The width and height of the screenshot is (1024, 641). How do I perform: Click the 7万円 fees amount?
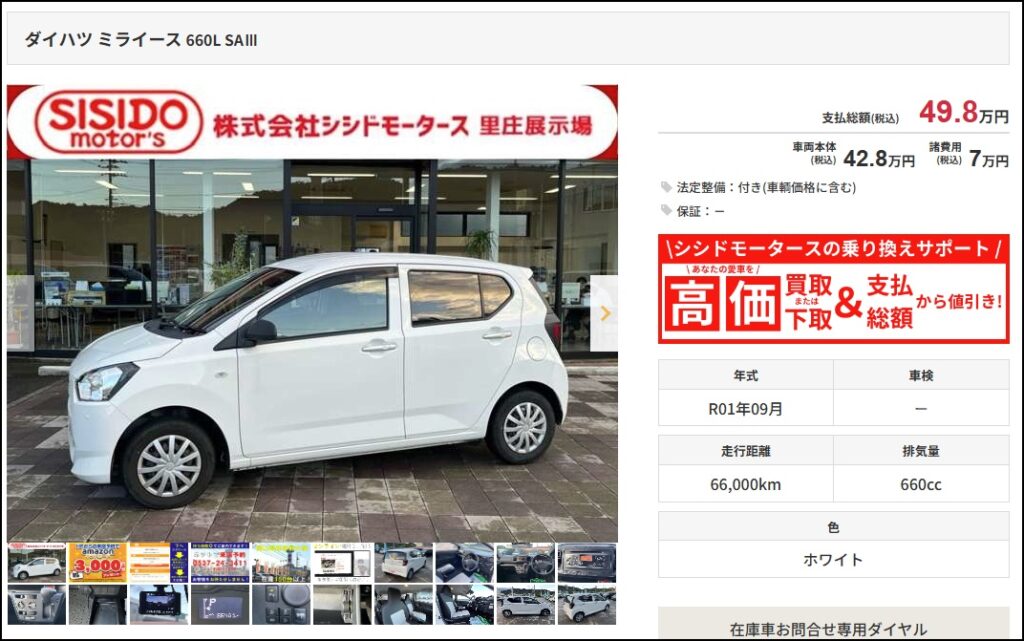[989, 159]
